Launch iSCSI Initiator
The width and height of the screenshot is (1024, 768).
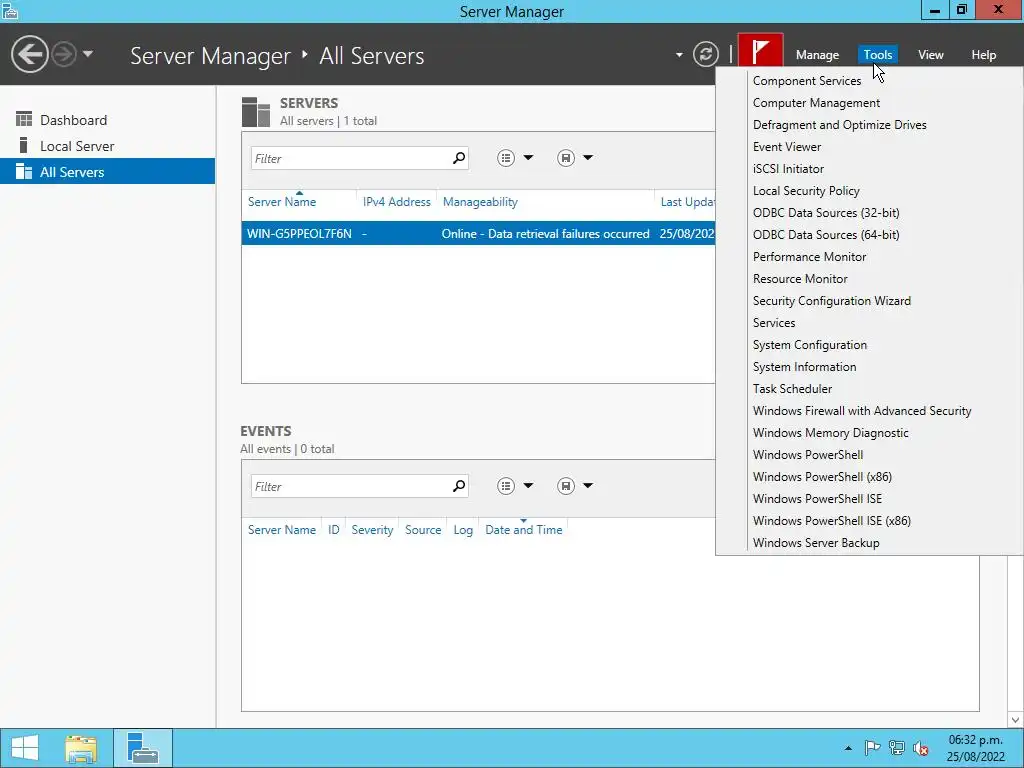pos(788,169)
